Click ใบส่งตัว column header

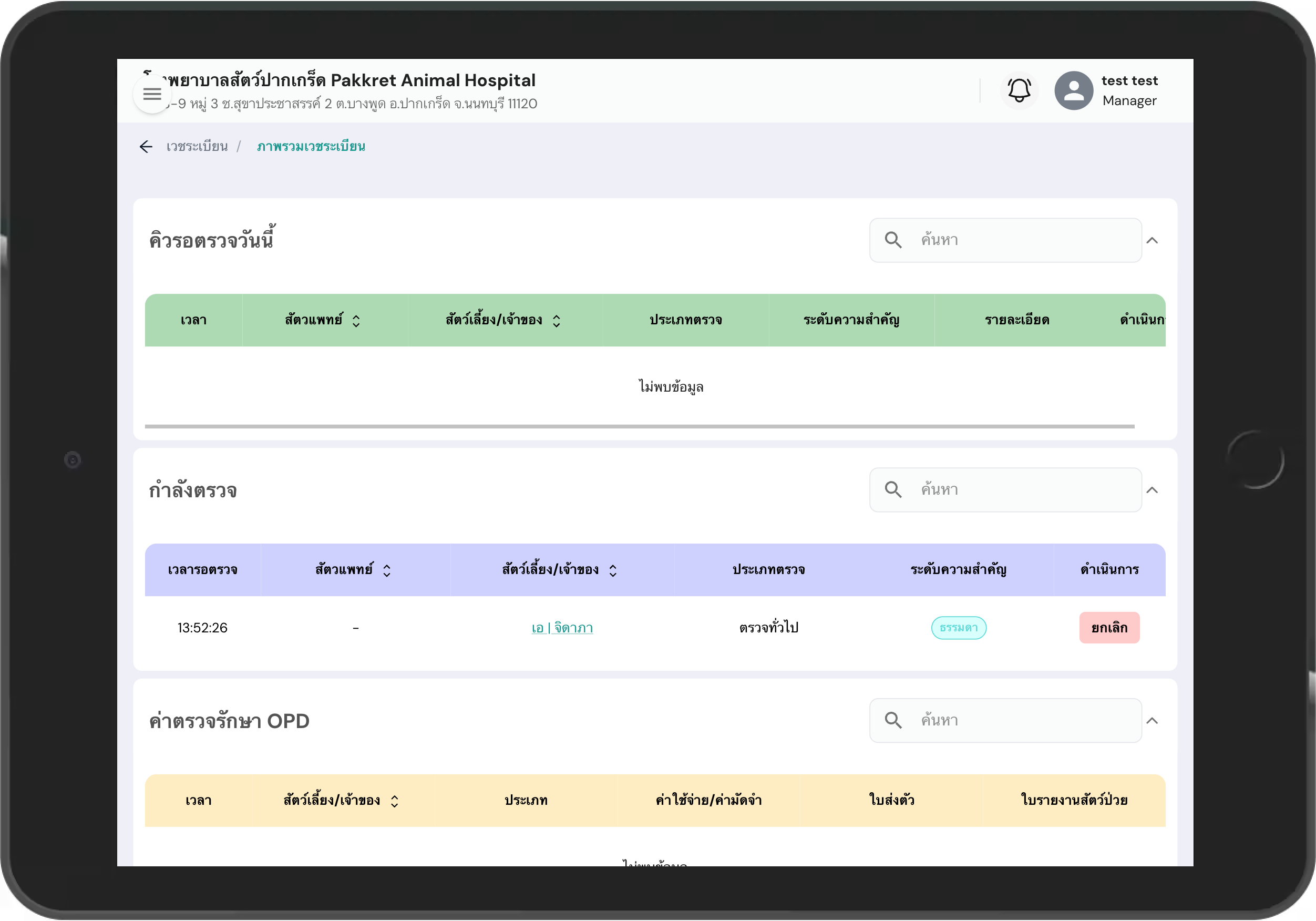point(891,800)
